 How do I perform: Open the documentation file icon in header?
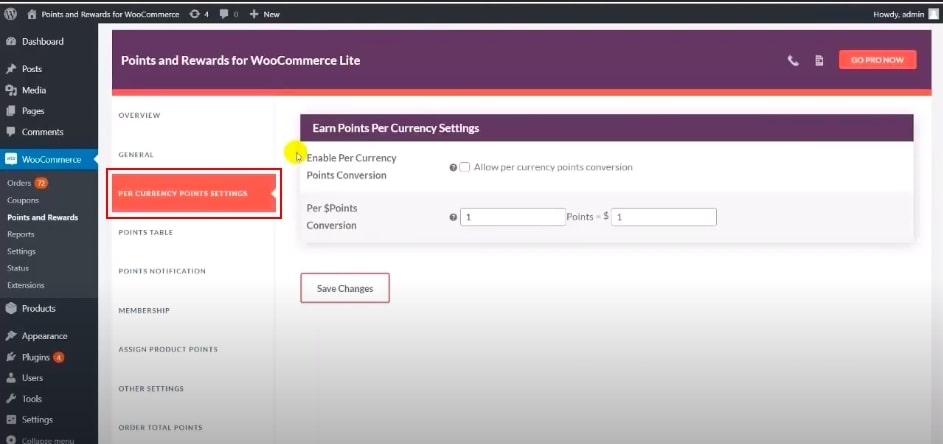tap(819, 60)
